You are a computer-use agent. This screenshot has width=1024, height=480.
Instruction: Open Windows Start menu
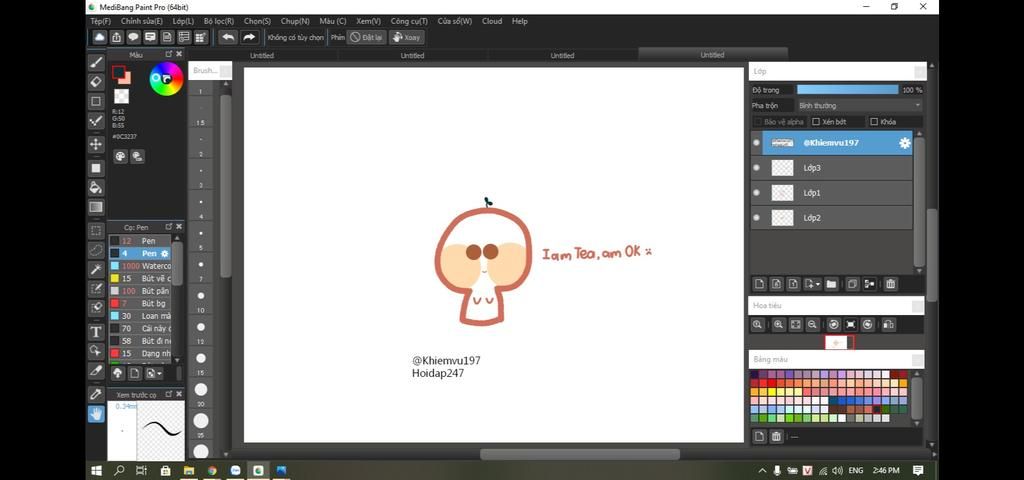[97, 470]
